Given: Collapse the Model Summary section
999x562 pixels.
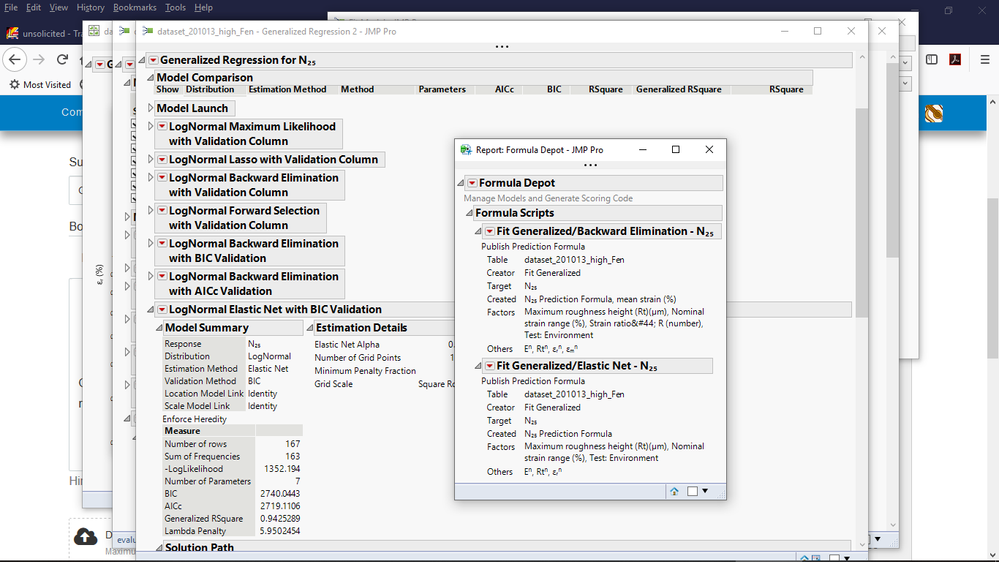Looking at the screenshot, I should point(158,328).
